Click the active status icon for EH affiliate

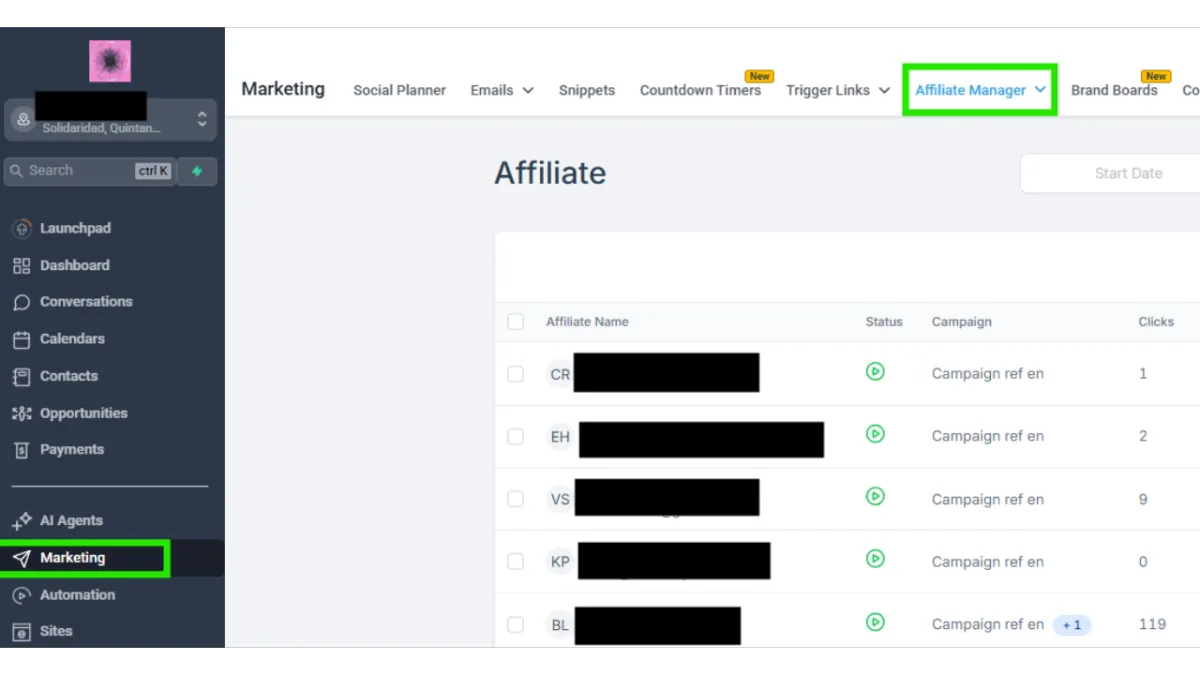875,434
